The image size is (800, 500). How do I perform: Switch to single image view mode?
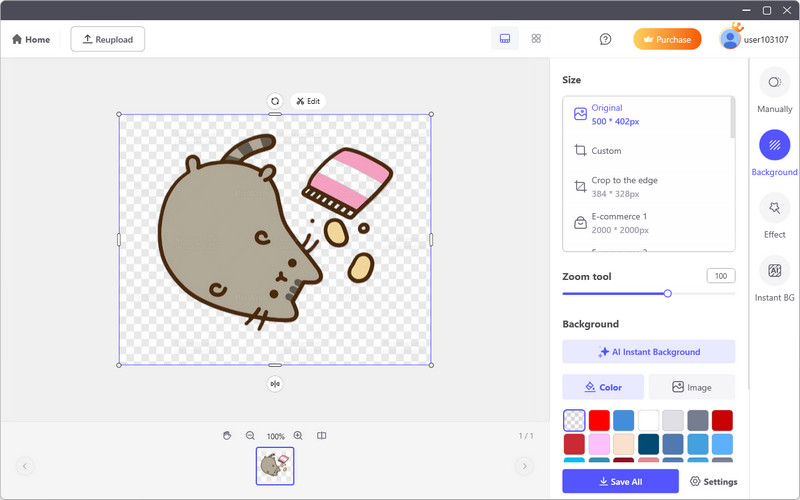click(505, 39)
